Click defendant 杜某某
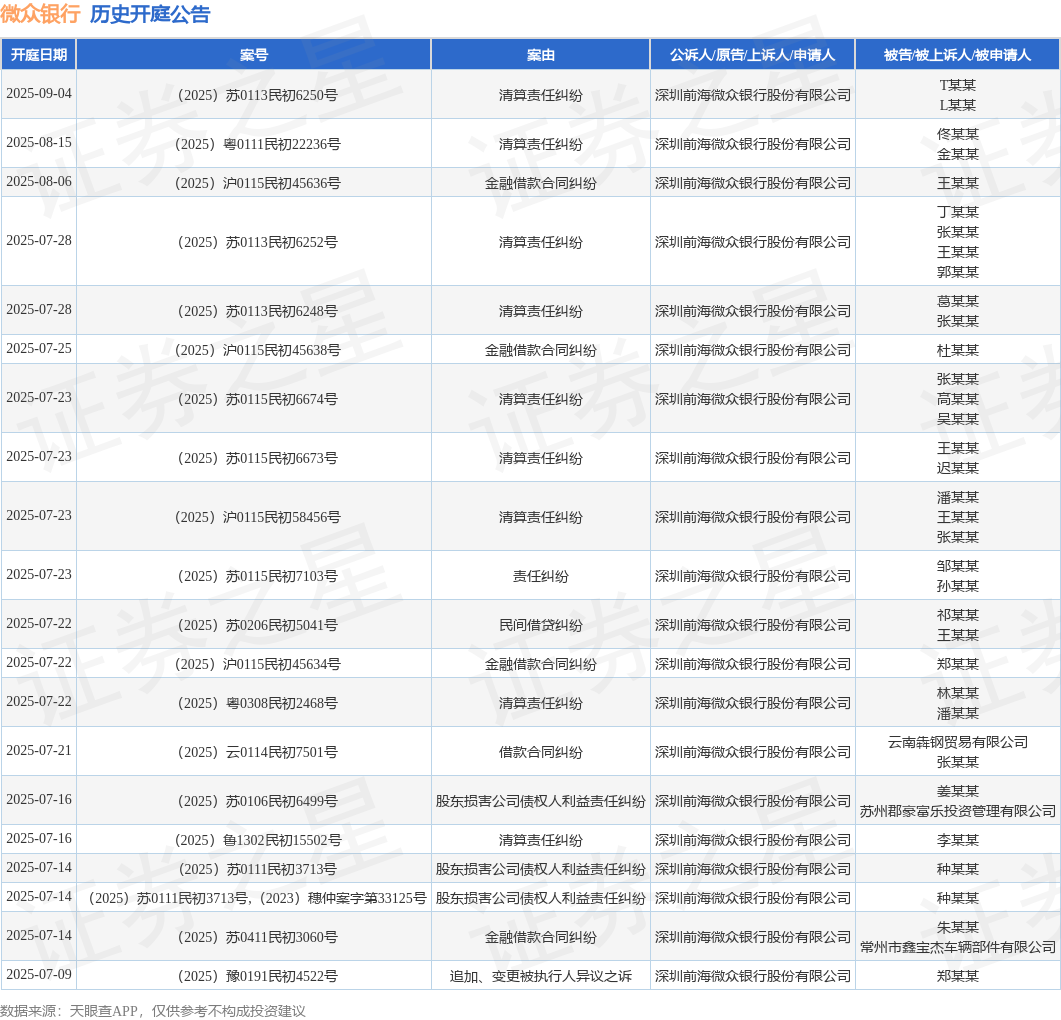The width and height of the screenshot is (1061, 1020). point(957,351)
